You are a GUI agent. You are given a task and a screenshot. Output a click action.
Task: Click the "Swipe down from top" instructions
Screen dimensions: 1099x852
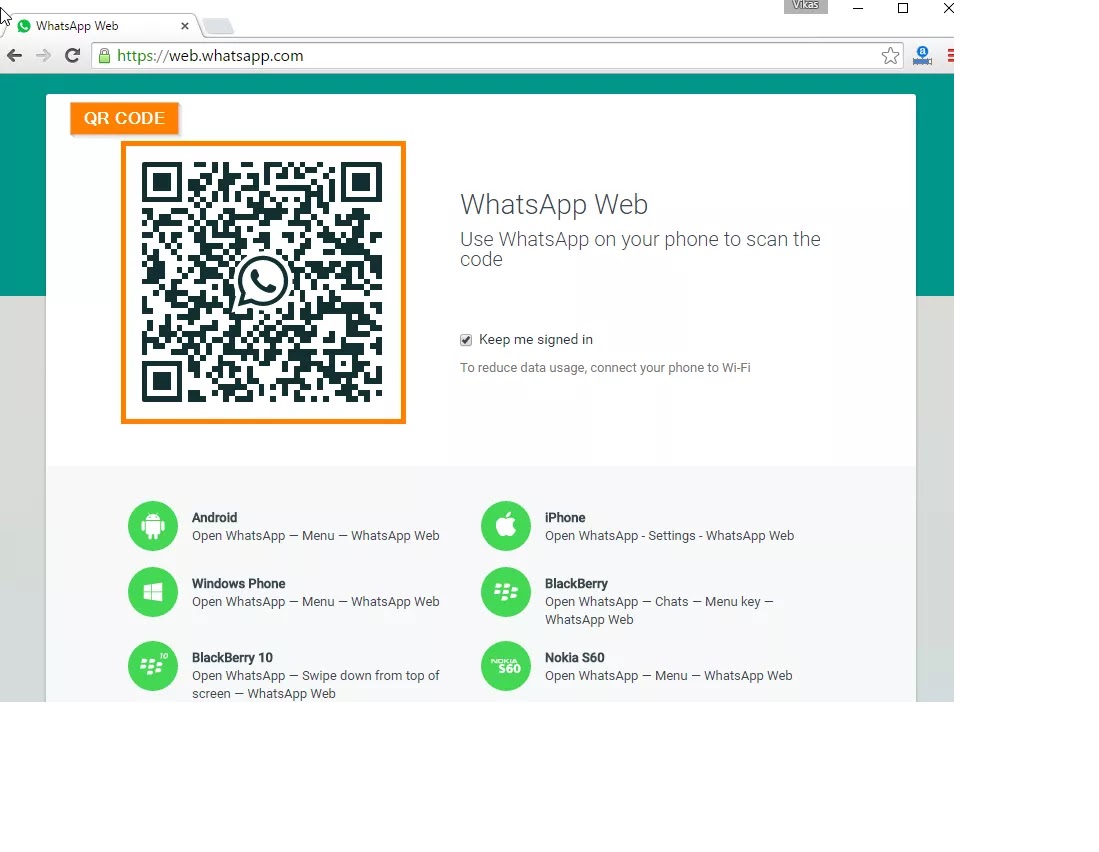[315, 685]
